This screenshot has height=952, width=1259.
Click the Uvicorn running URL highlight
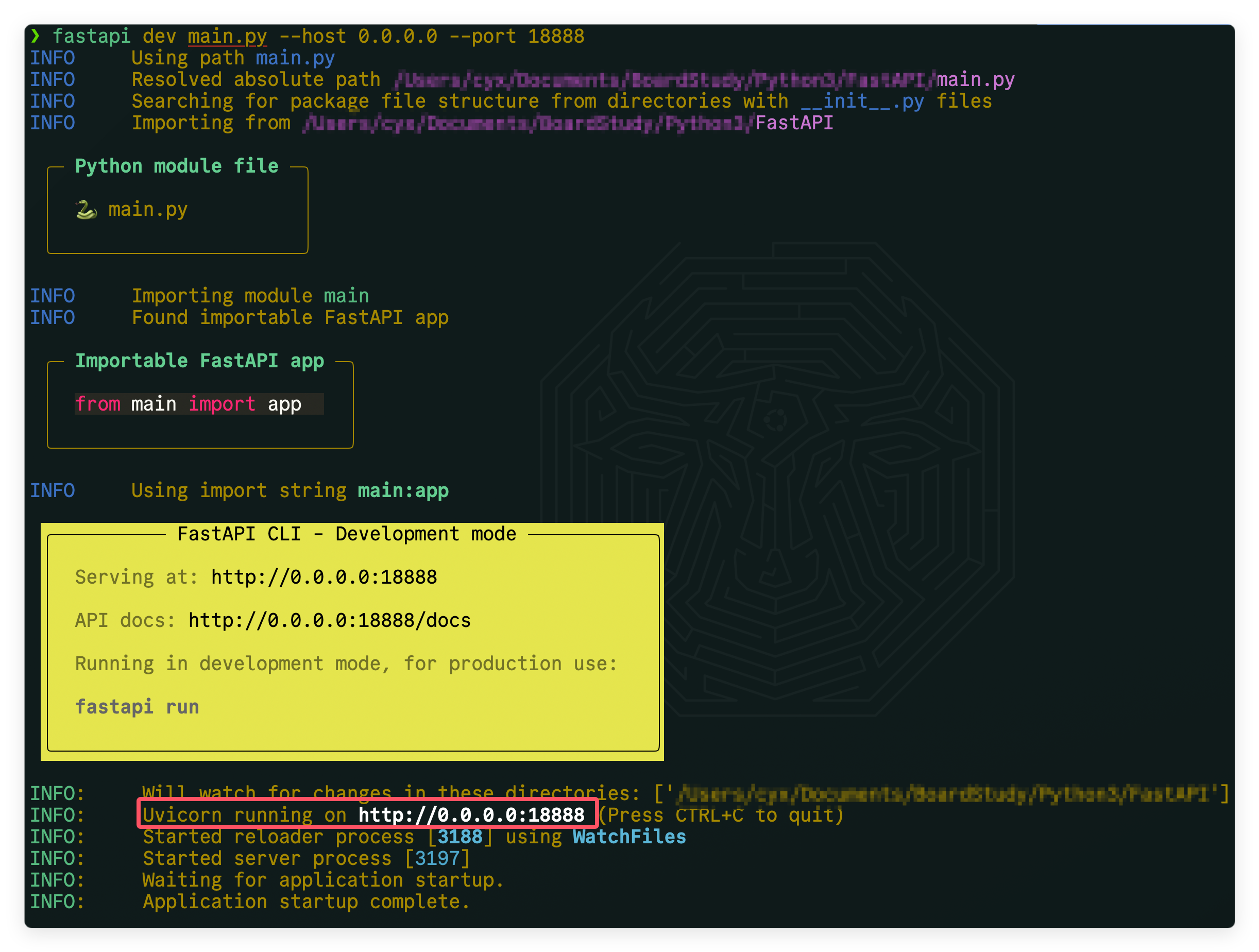(363, 815)
